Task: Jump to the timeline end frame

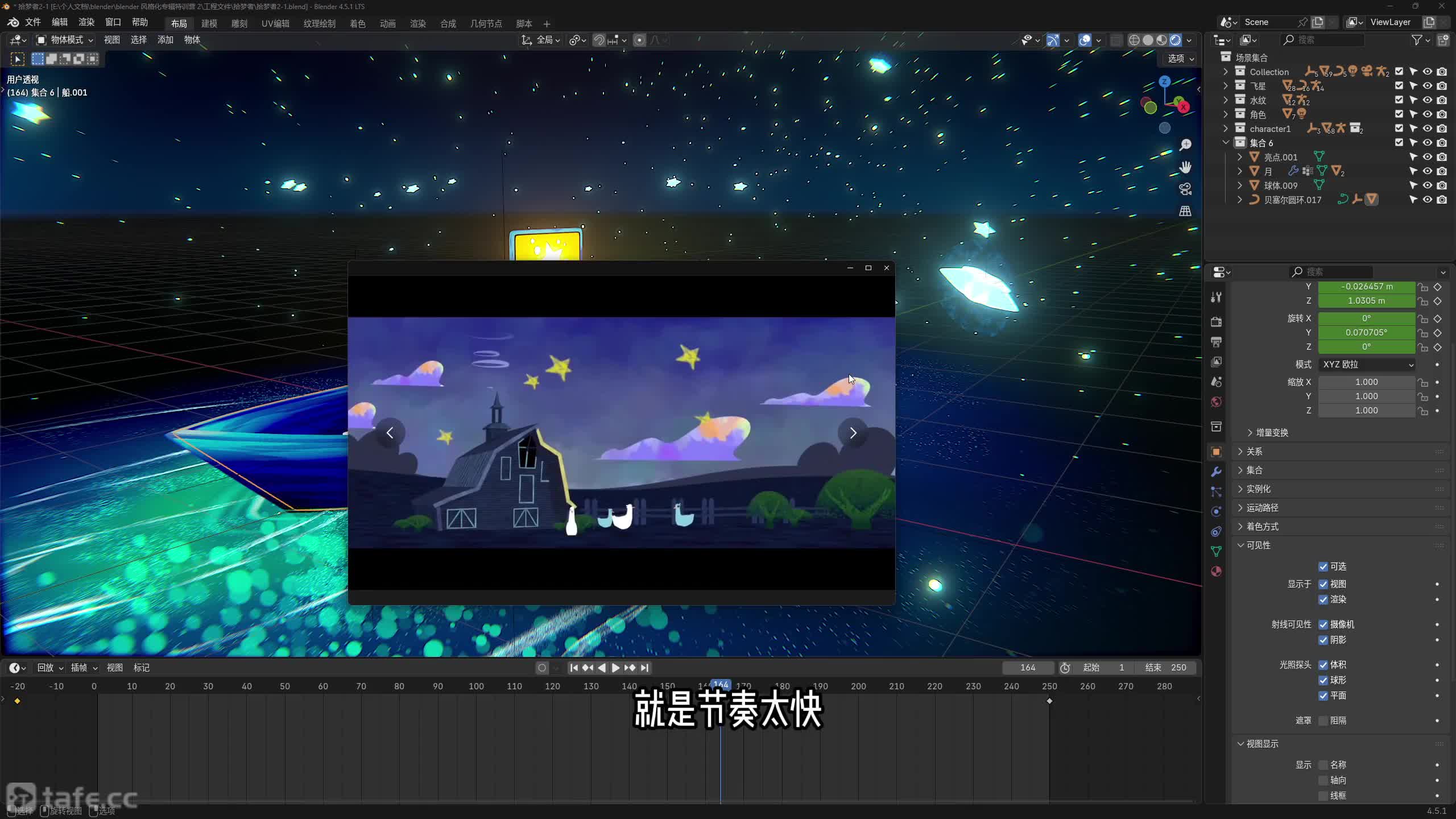Action: pos(644,668)
